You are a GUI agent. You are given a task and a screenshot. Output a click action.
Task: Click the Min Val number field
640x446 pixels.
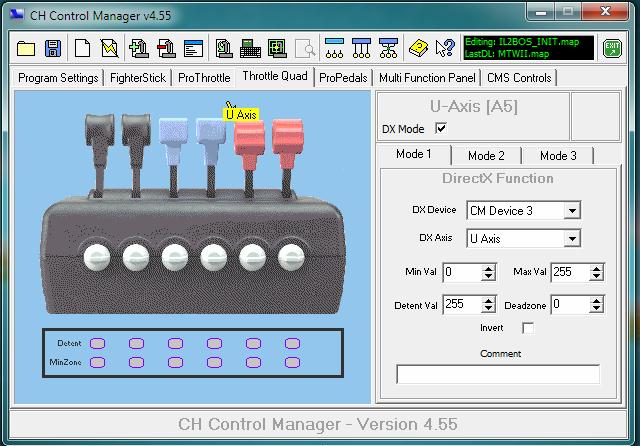click(462, 272)
